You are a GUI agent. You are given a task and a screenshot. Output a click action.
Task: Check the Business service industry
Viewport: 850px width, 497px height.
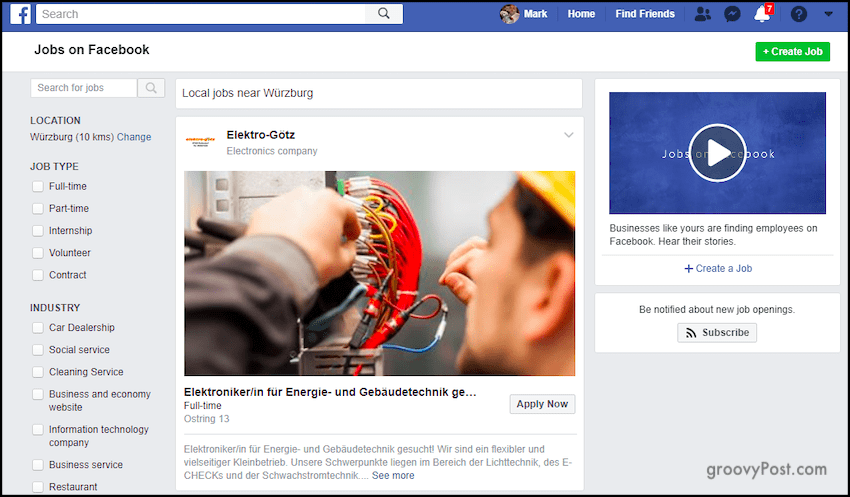pyautogui.click(x=37, y=465)
